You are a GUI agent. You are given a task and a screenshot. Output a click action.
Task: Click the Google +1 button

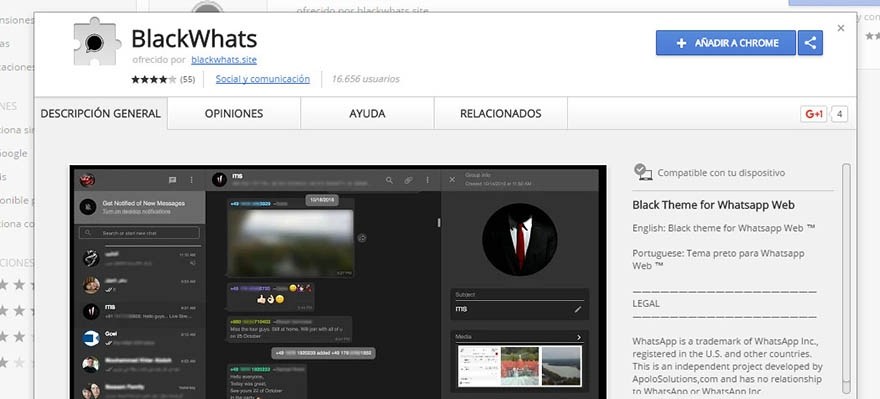tap(814, 114)
